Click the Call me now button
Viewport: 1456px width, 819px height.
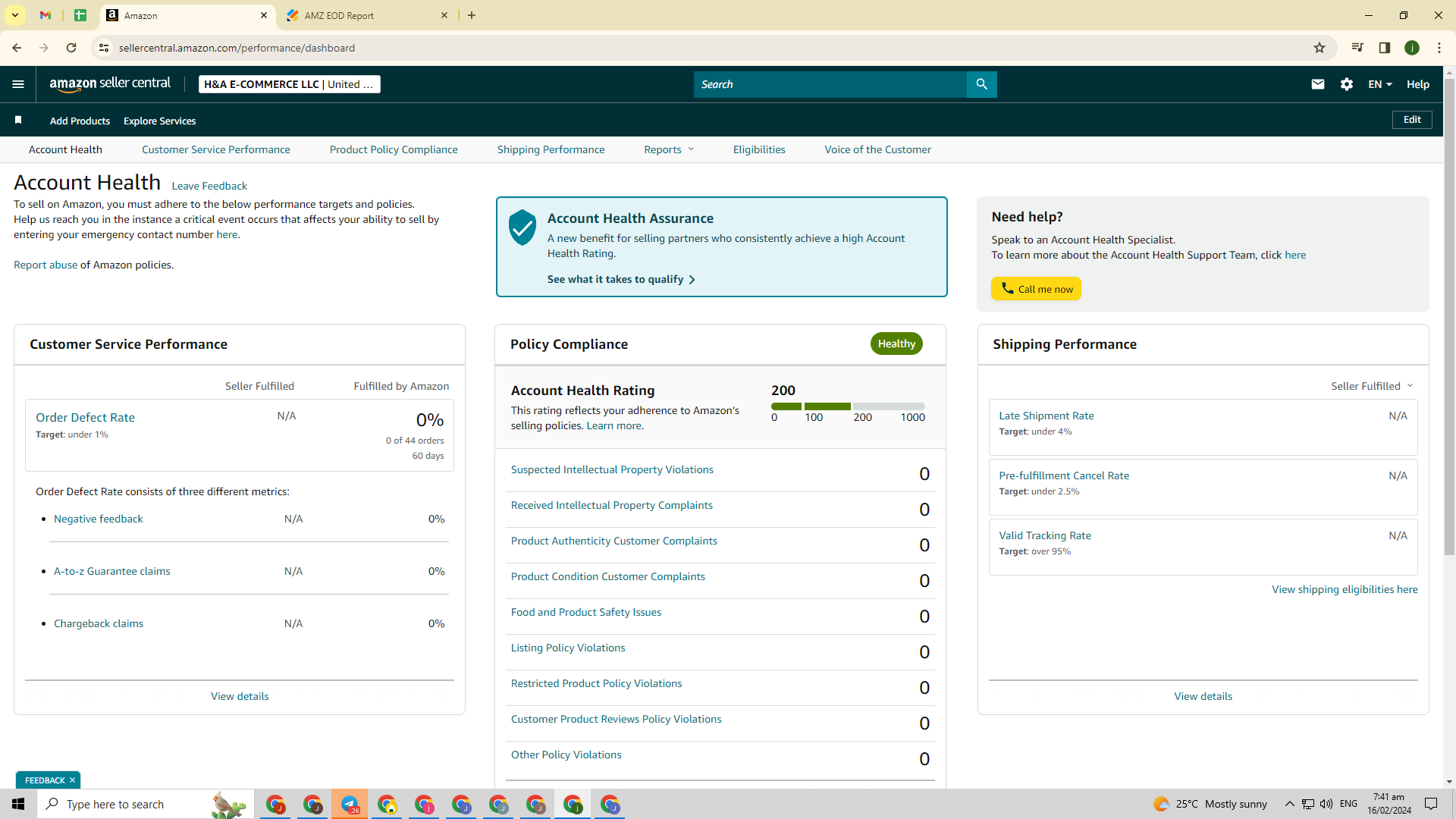coord(1036,289)
